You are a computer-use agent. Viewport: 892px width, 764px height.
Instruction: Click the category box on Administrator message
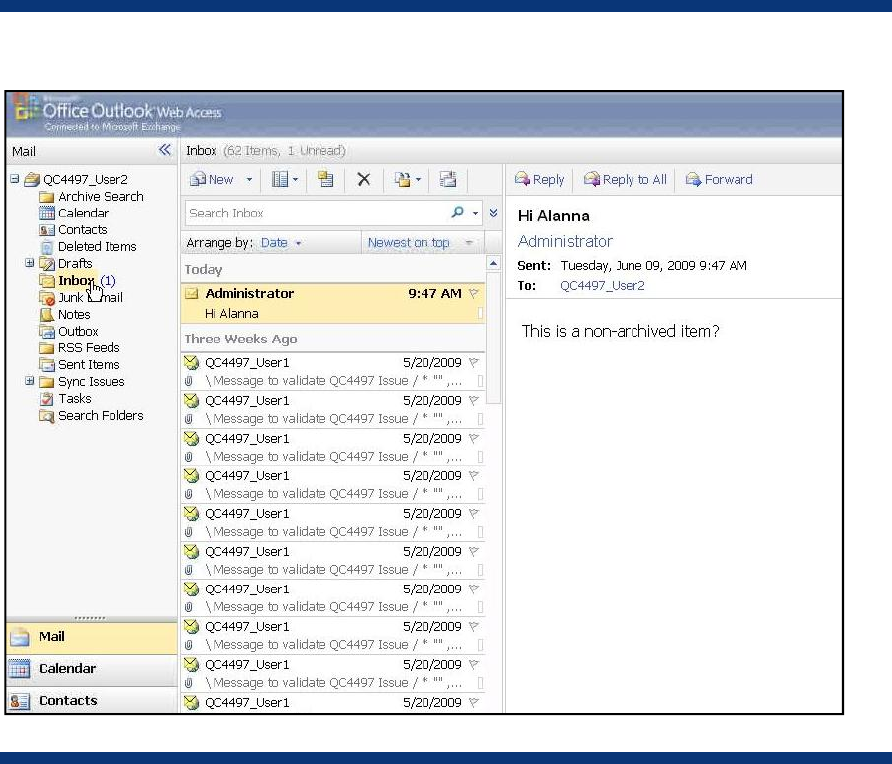480,313
